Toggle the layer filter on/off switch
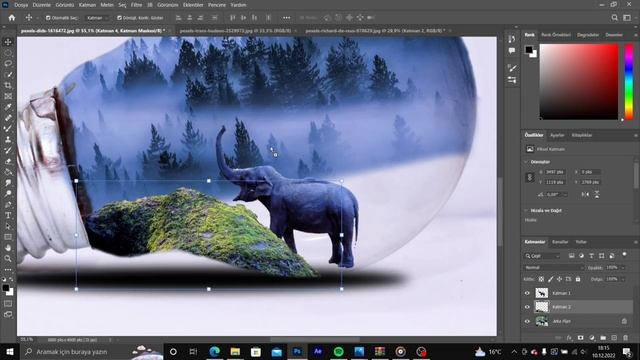The width and height of the screenshot is (640, 360). point(624,255)
